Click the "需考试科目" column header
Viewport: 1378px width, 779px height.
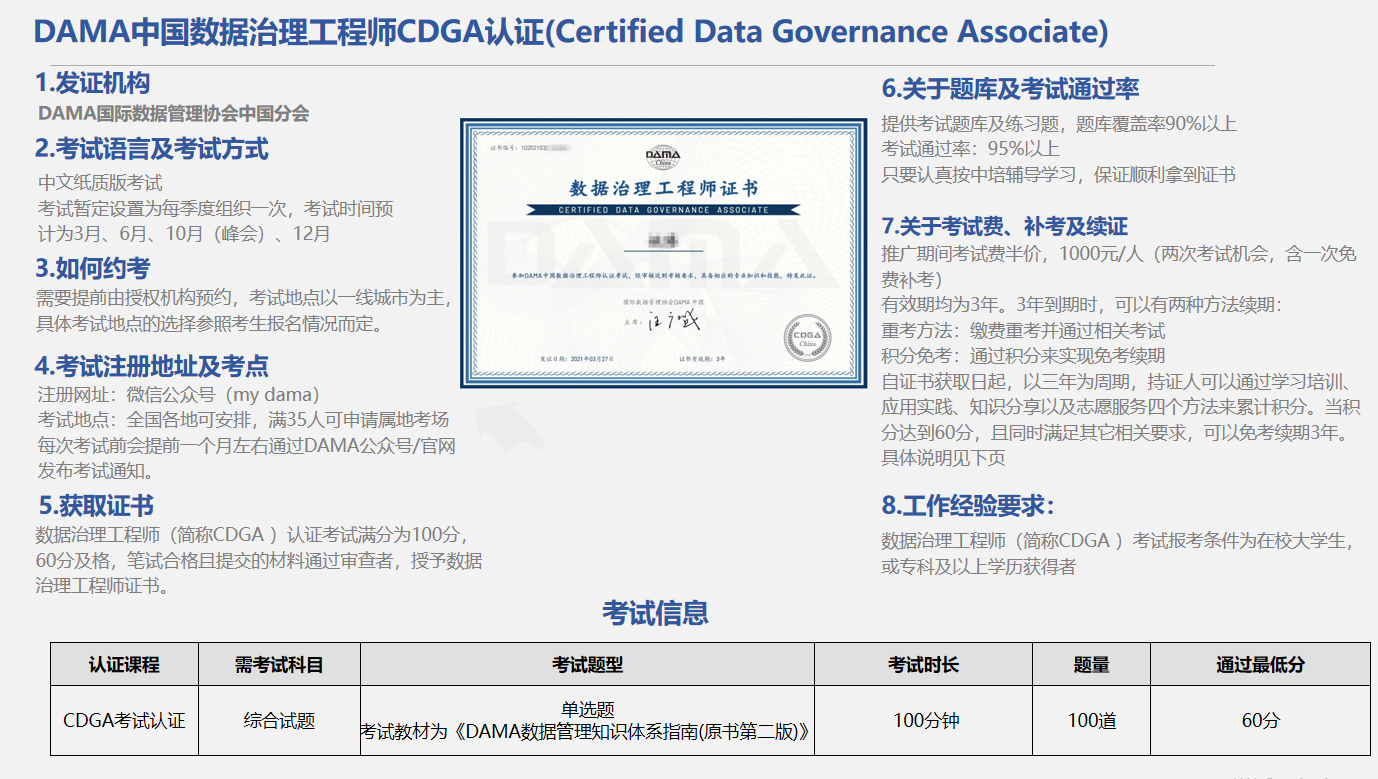tap(279, 665)
